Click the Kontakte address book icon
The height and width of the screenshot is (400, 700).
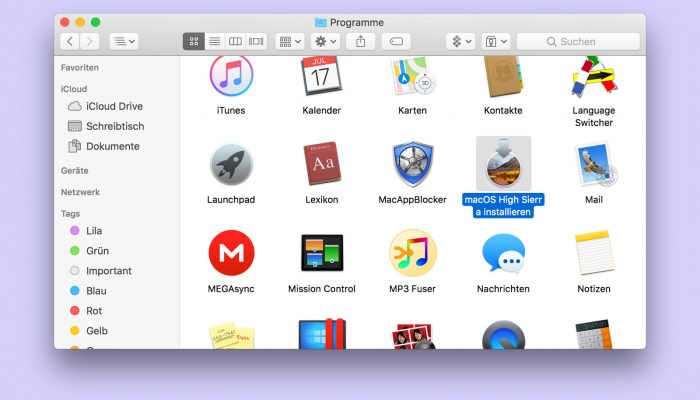point(503,77)
